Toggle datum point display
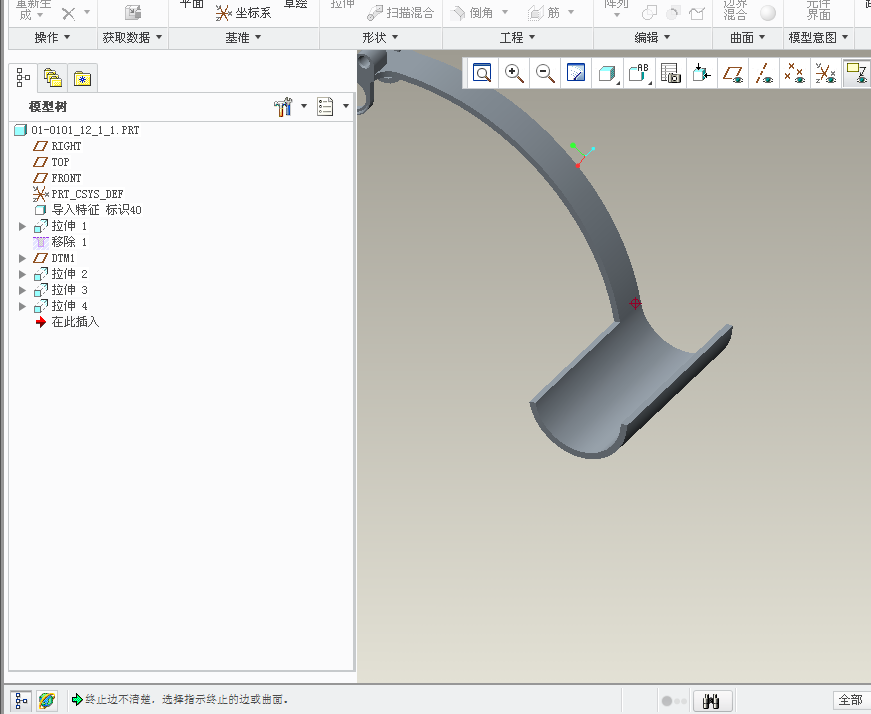 click(x=794, y=73)
